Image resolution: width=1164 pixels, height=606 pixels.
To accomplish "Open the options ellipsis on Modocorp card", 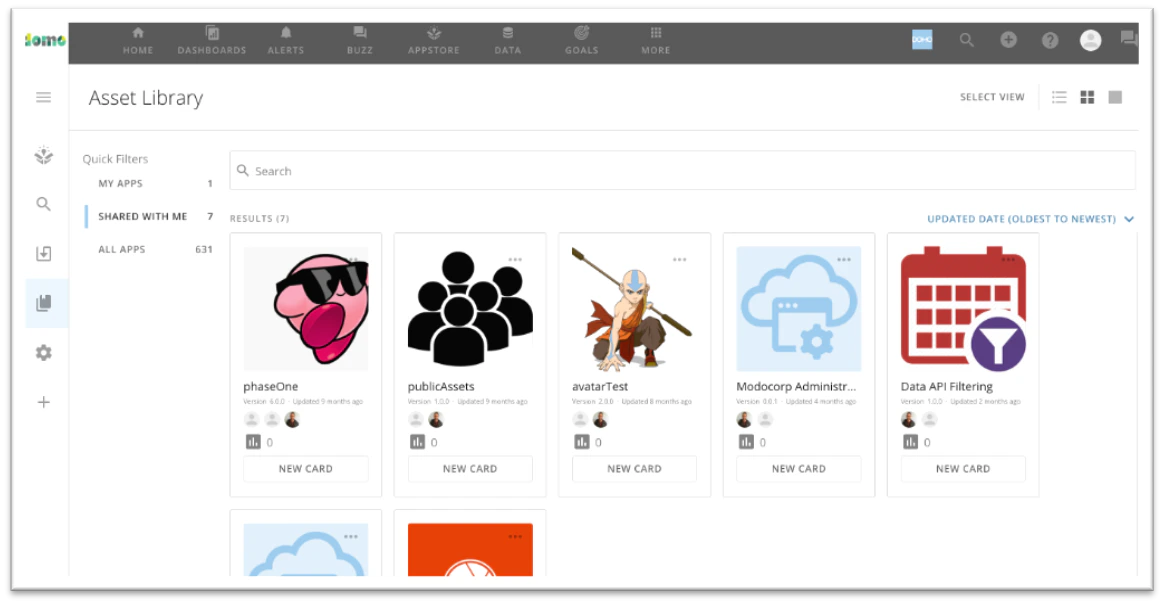I will 844,260.
